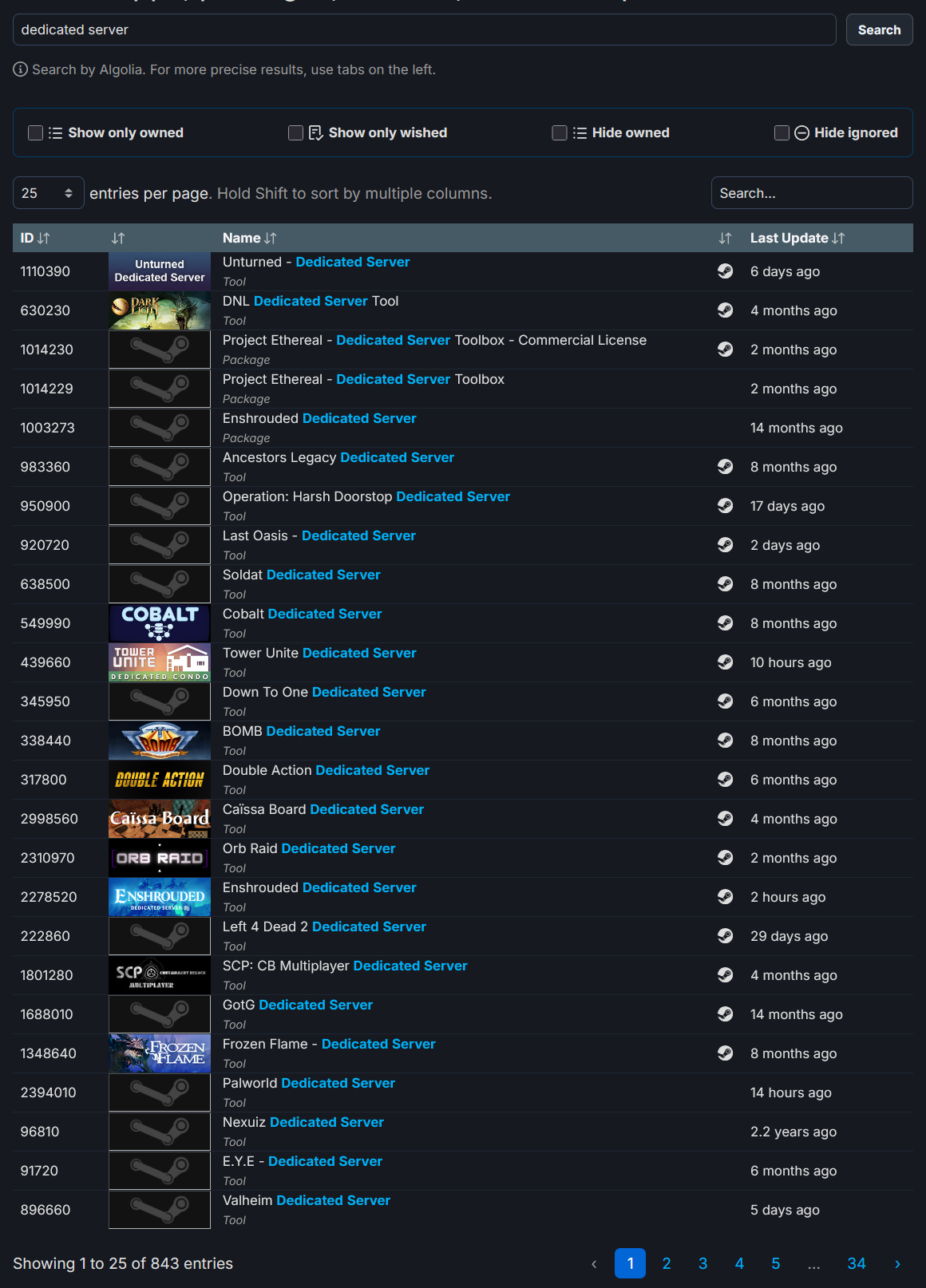Image resolution: width=926 pixels, height=1288 pixels.
Task: Click Steam icon in Frozen Flame row
Action: pos(725,1053)
